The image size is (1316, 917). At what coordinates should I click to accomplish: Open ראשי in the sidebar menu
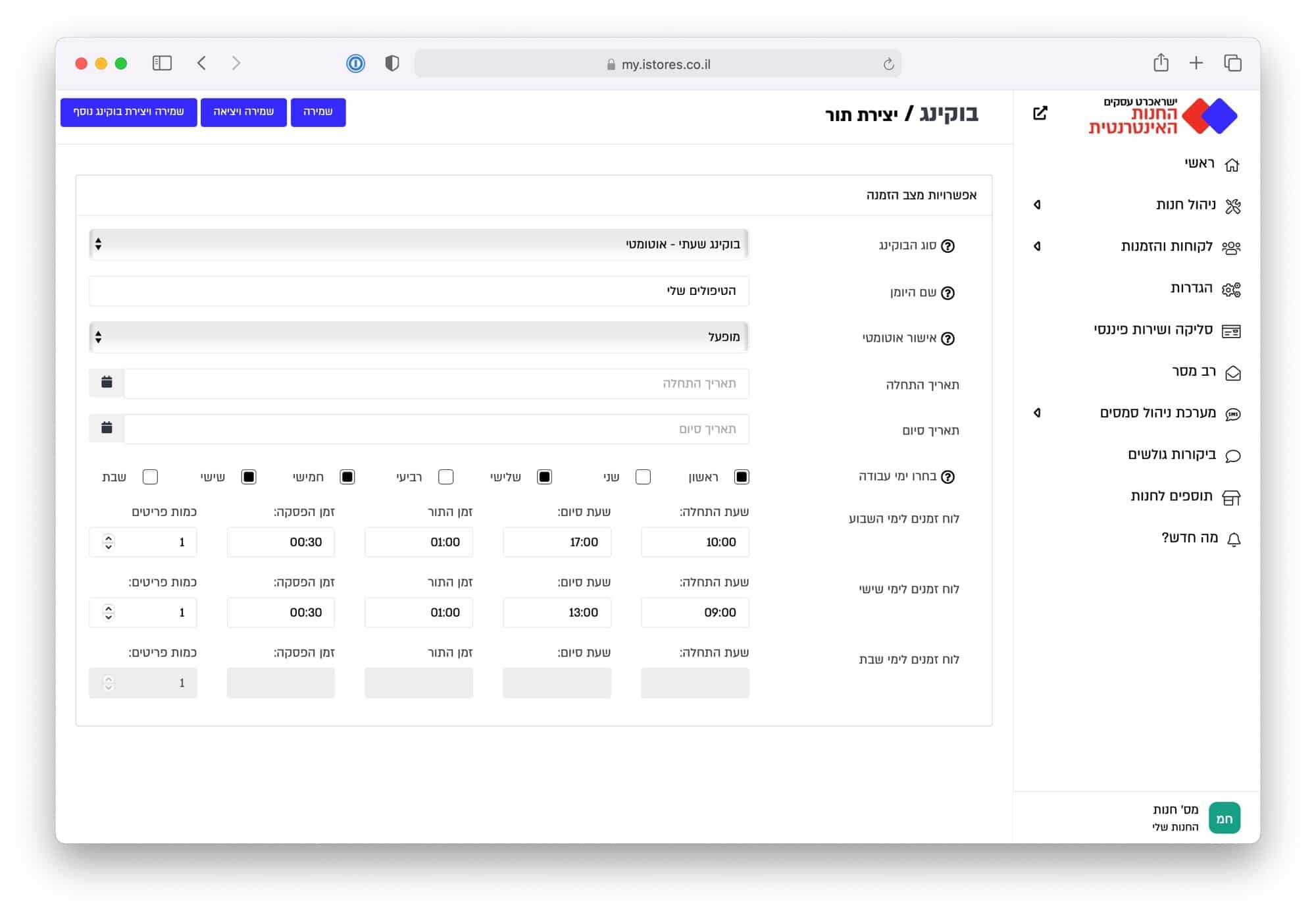(x=1199, y=163)
